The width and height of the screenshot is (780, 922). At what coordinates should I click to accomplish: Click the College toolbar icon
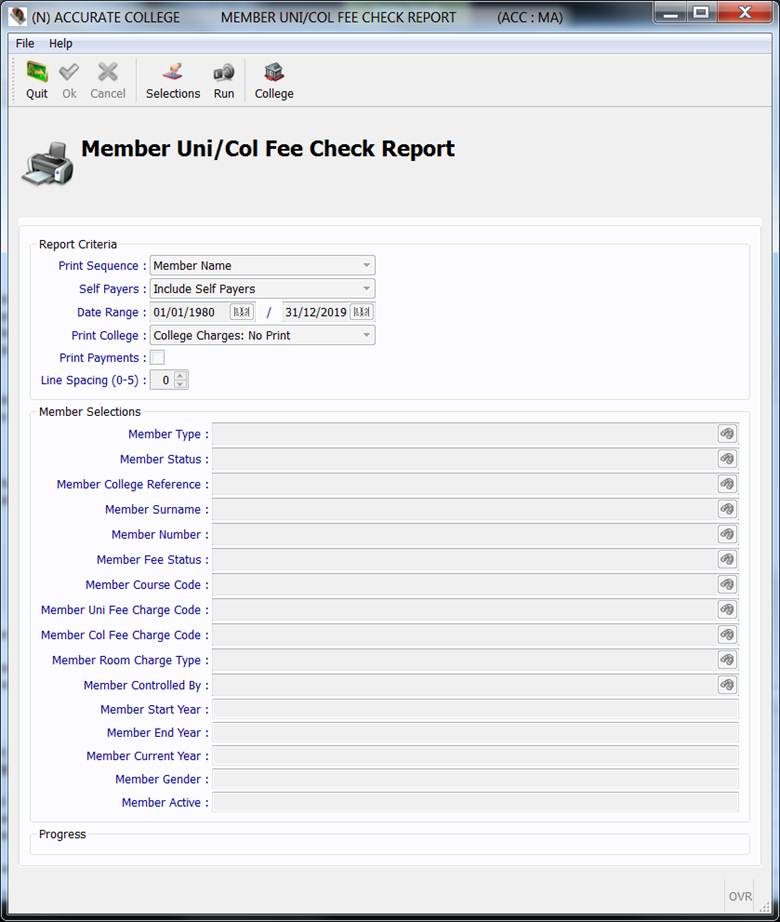(x=274, y=80)
